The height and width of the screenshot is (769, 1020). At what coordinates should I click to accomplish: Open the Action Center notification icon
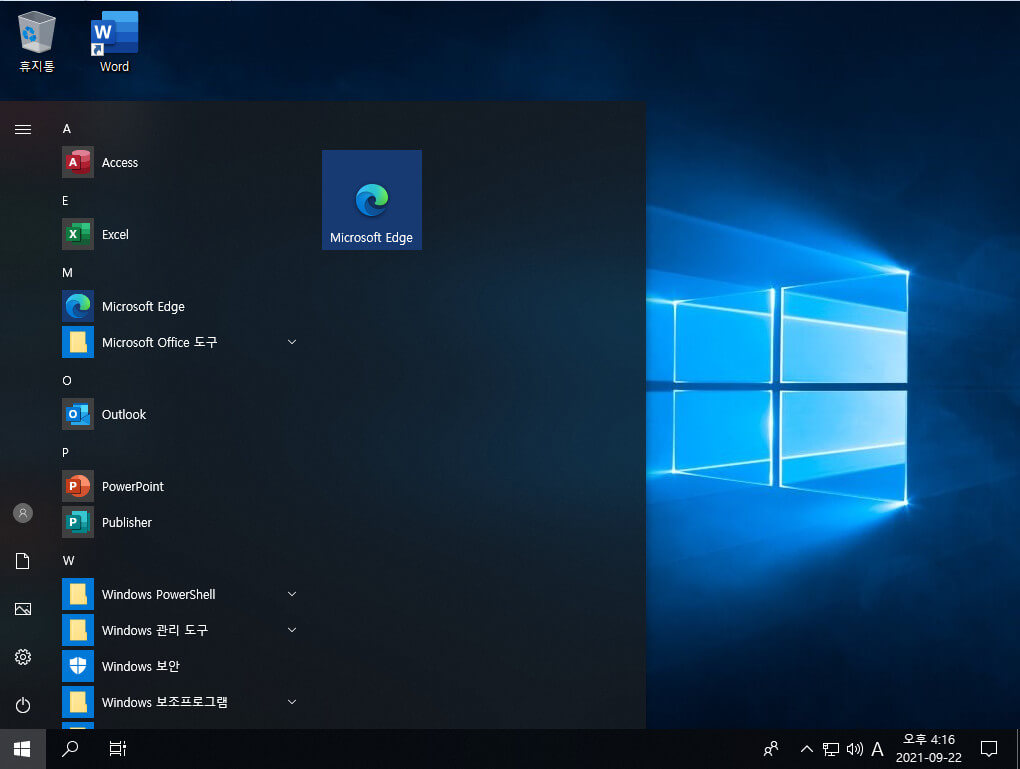pos(989,749)
